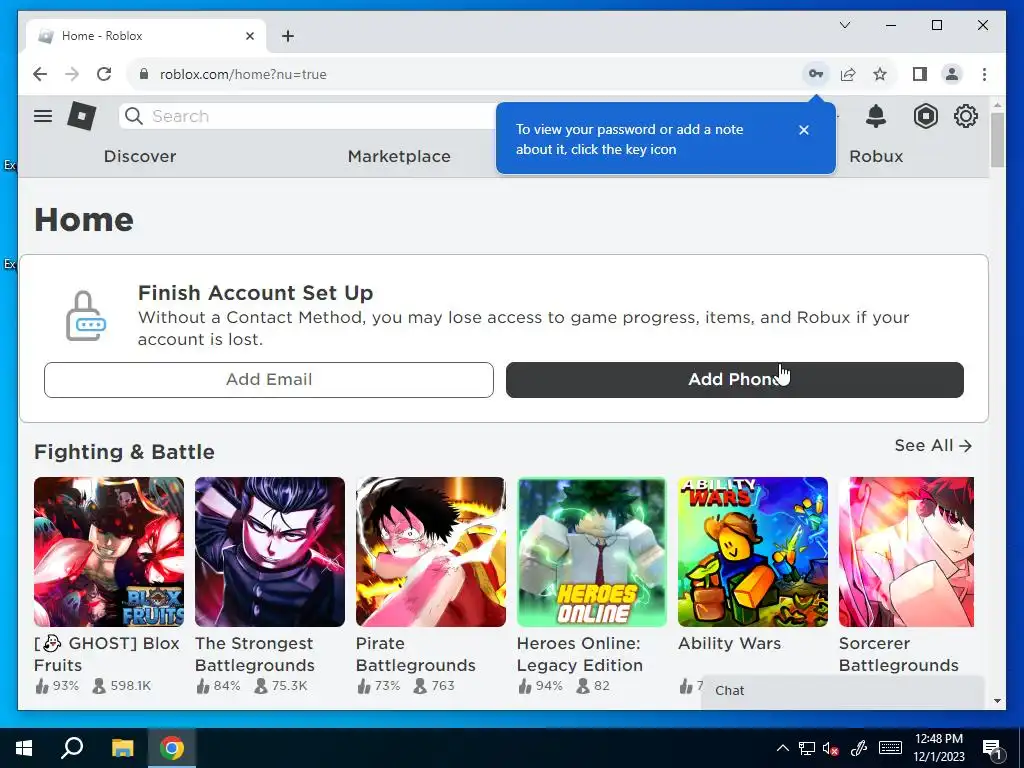1024x768 pixels.
Task: Open the Windows notification center
Action: (x=993, y=748)
